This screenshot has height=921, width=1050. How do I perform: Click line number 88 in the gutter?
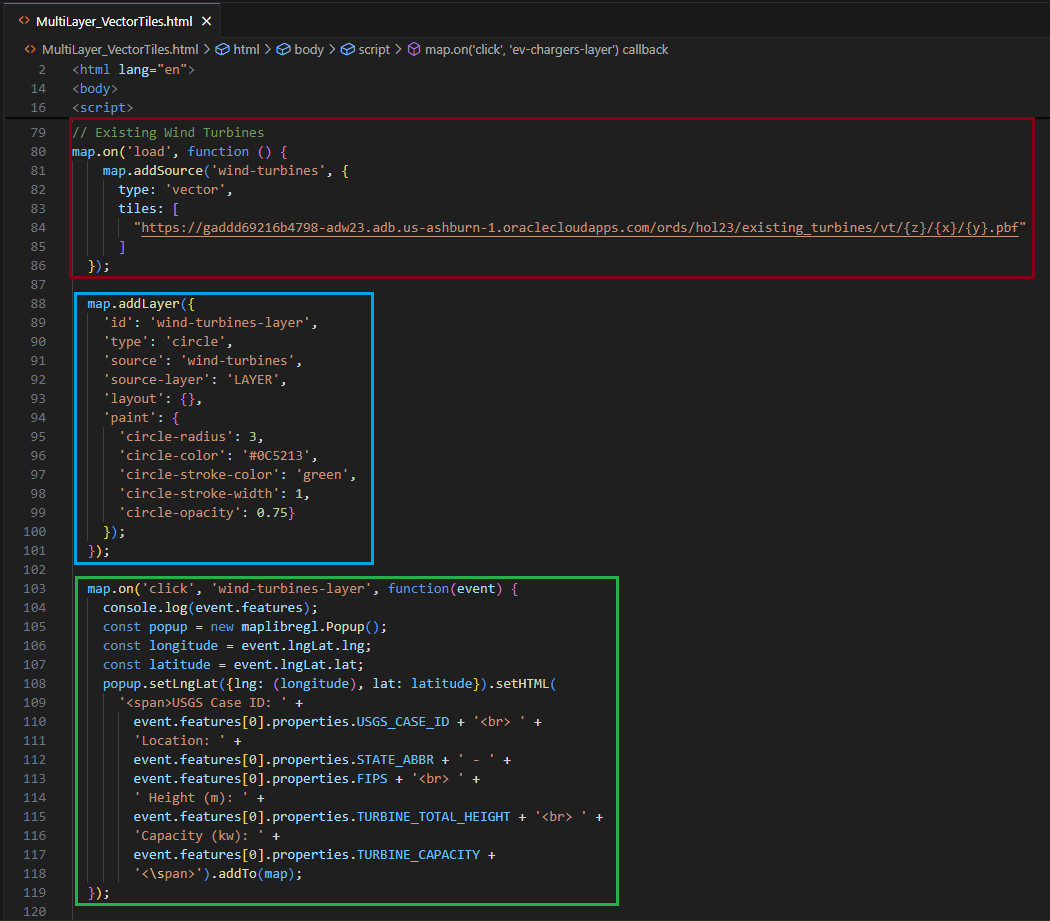38,303
